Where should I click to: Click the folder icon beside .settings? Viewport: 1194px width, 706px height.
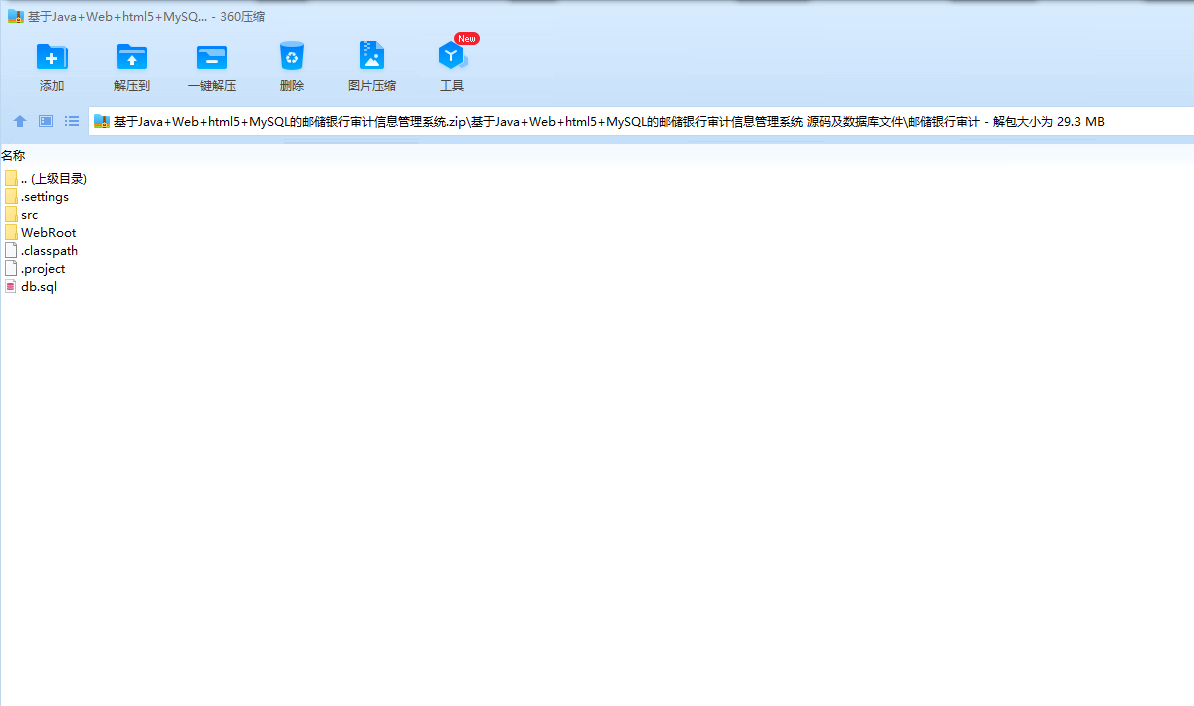pyautogui.click(x=11, y=196)
